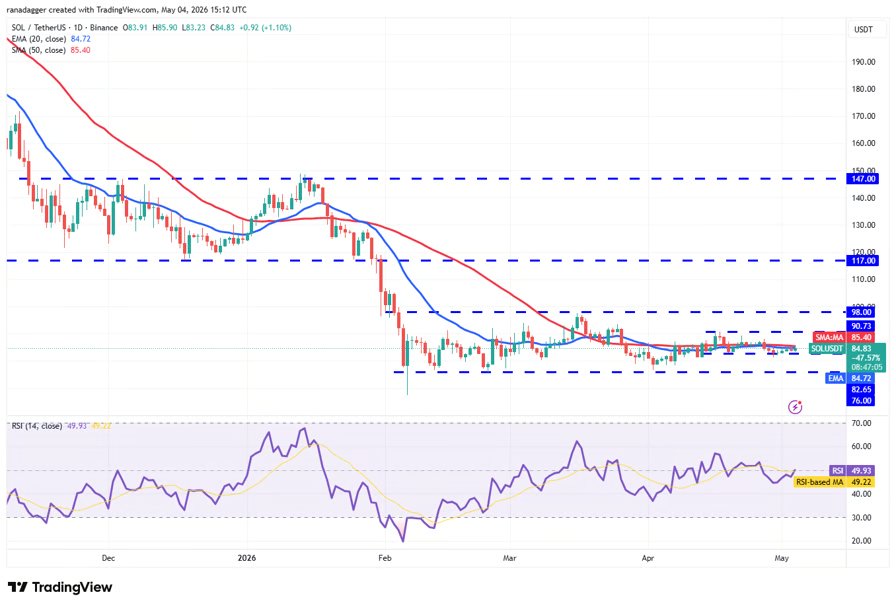Select the 147.00 price level label
The height and width of the screenshot is (607, 896).
(x=863, y=179)
